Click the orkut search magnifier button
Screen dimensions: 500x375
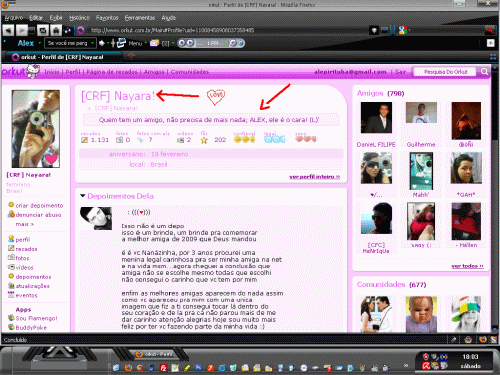[x=484, y=72]
